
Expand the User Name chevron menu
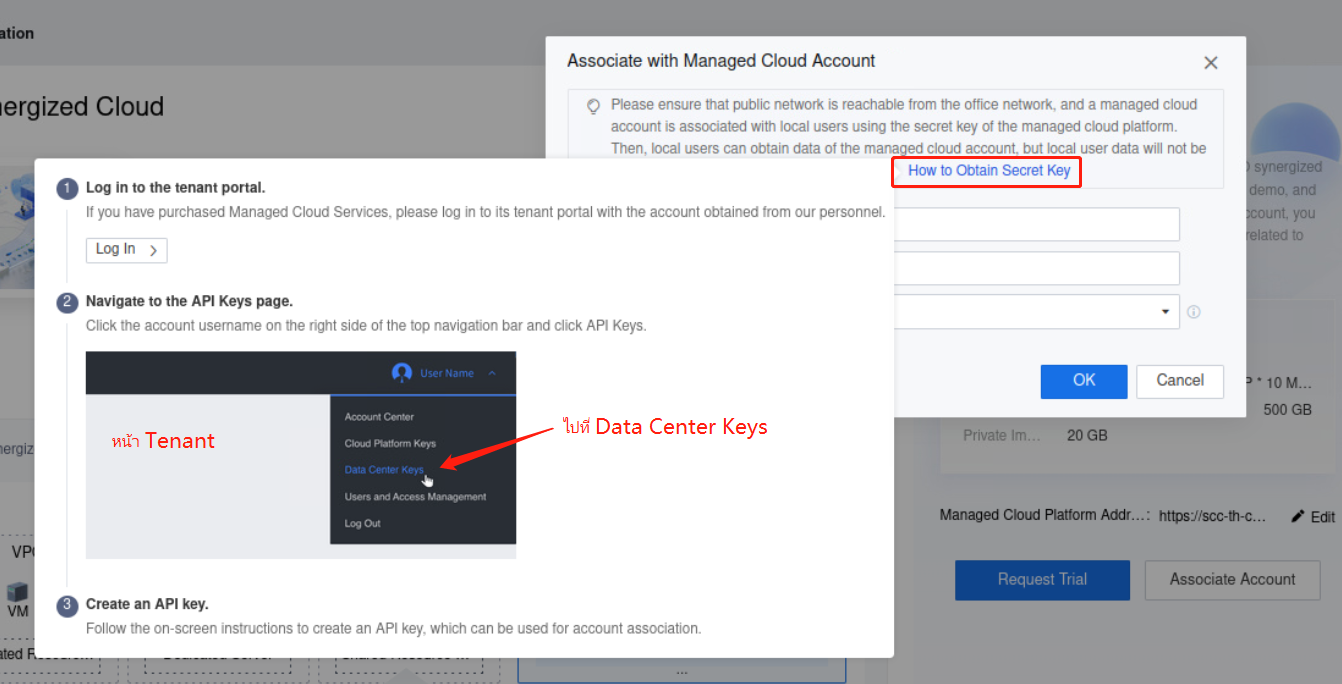click(491, 373)
